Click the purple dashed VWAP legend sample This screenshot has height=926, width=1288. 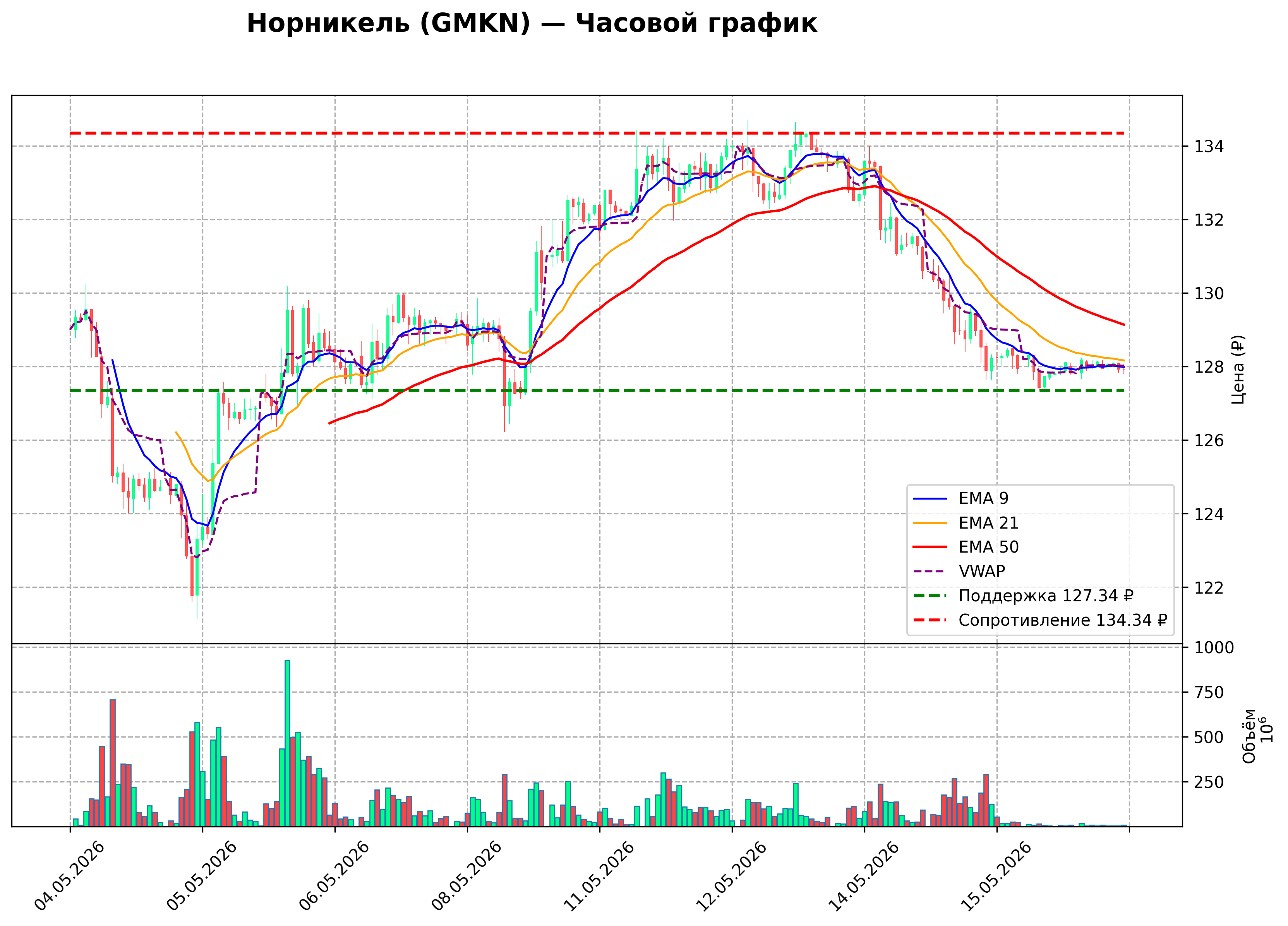[x=930, y=572]
